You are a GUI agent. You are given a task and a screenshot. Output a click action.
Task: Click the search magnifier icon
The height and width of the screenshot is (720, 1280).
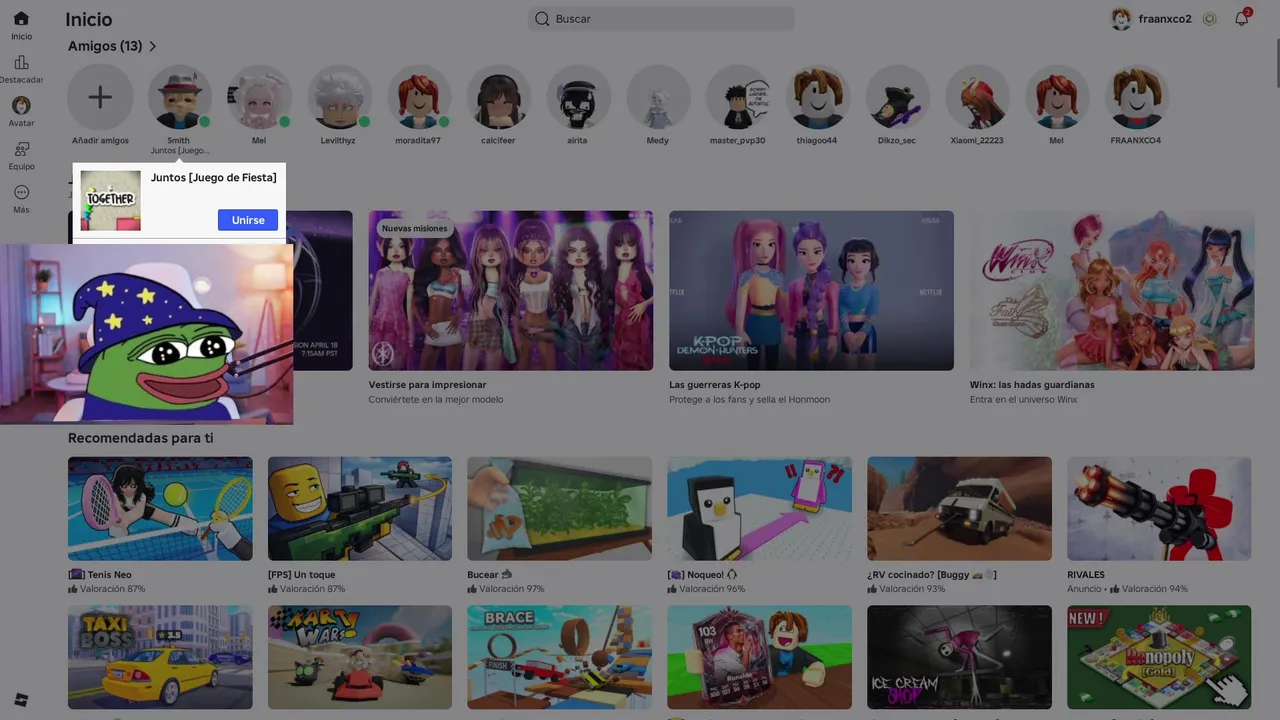pos(542,19)
